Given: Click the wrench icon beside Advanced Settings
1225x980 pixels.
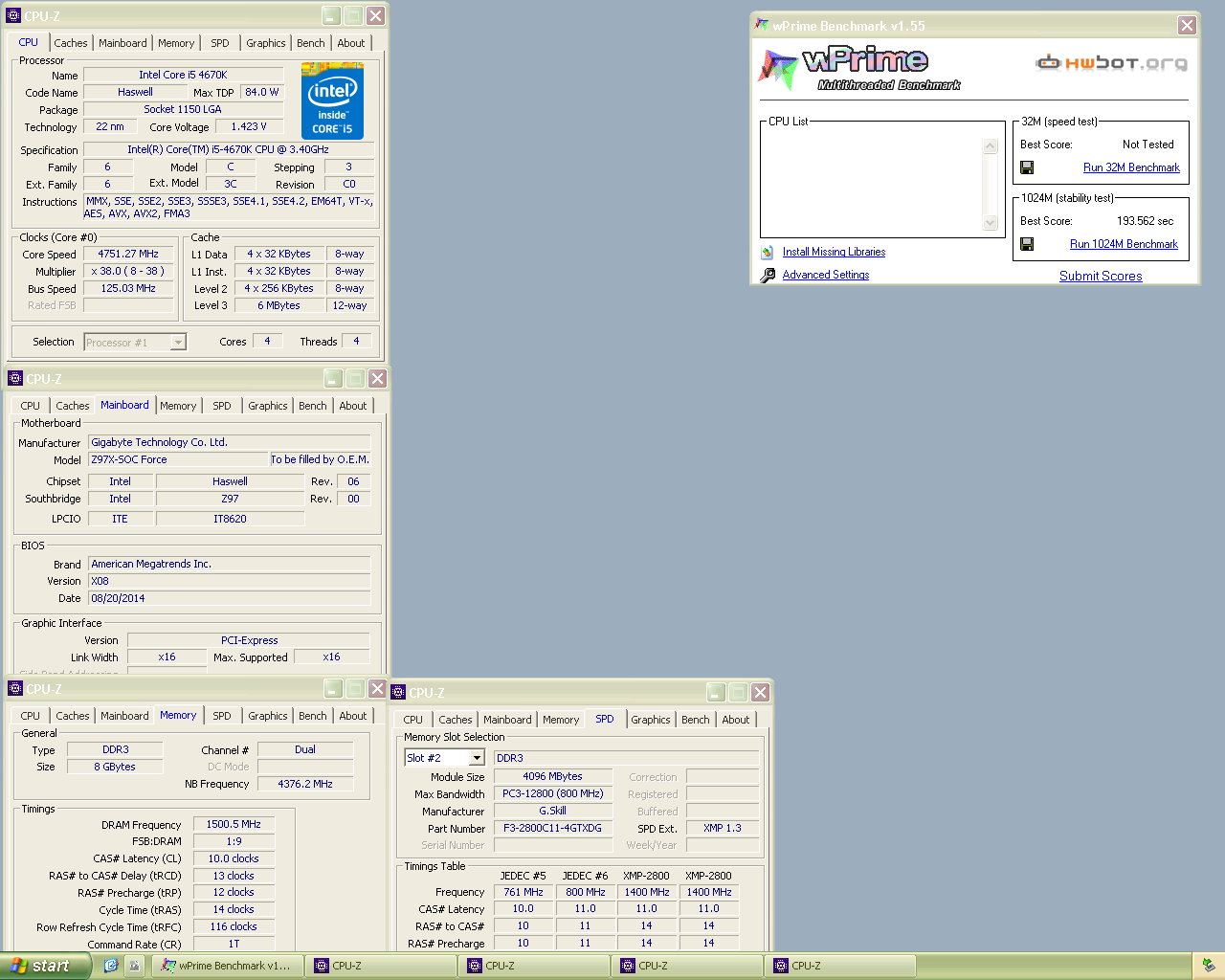Looking at the screenshot, I should [768, 276].
